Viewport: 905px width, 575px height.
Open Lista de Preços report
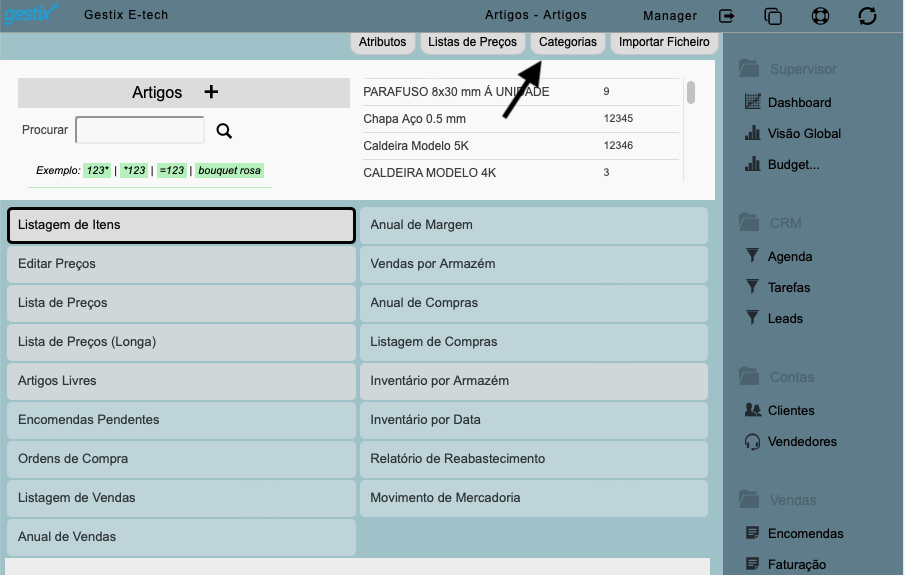181,303
